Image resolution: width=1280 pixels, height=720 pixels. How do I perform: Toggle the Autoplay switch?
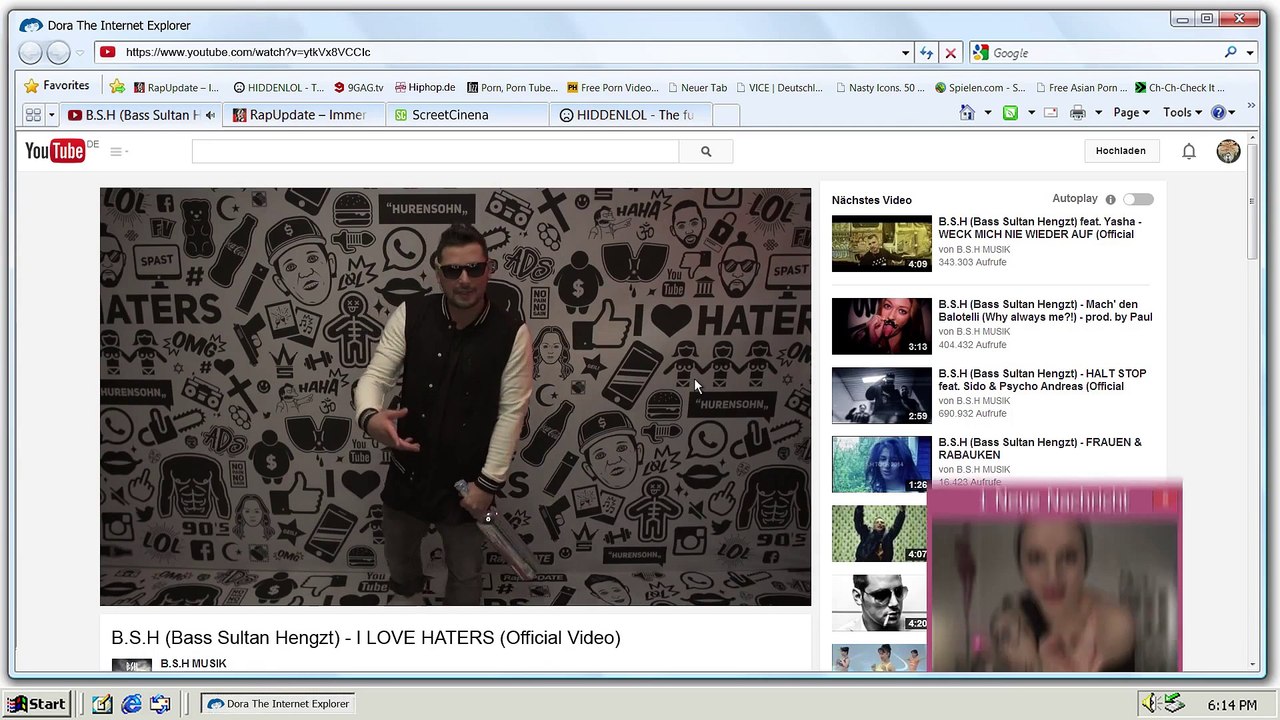(x=1138, y=199)
